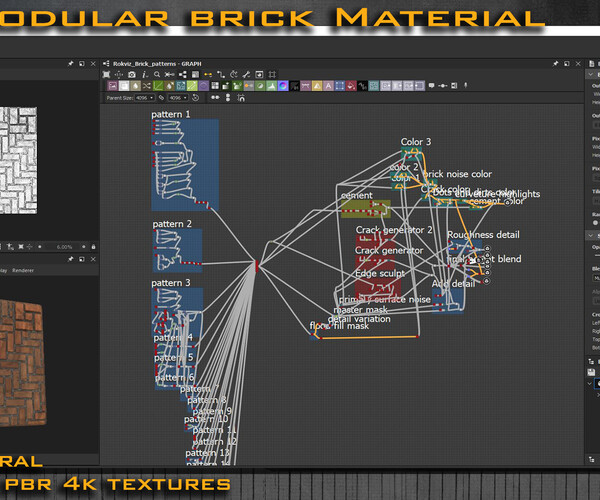
Task: Add a Uniform Color node with paint bucket
Action: tap(351, 86)
